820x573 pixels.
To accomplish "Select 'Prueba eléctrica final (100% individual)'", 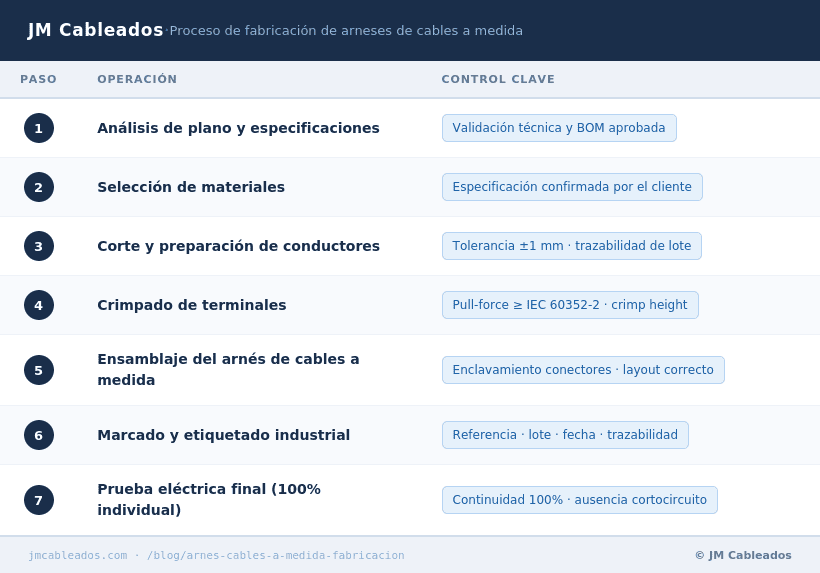I will (x=209, y=500).
